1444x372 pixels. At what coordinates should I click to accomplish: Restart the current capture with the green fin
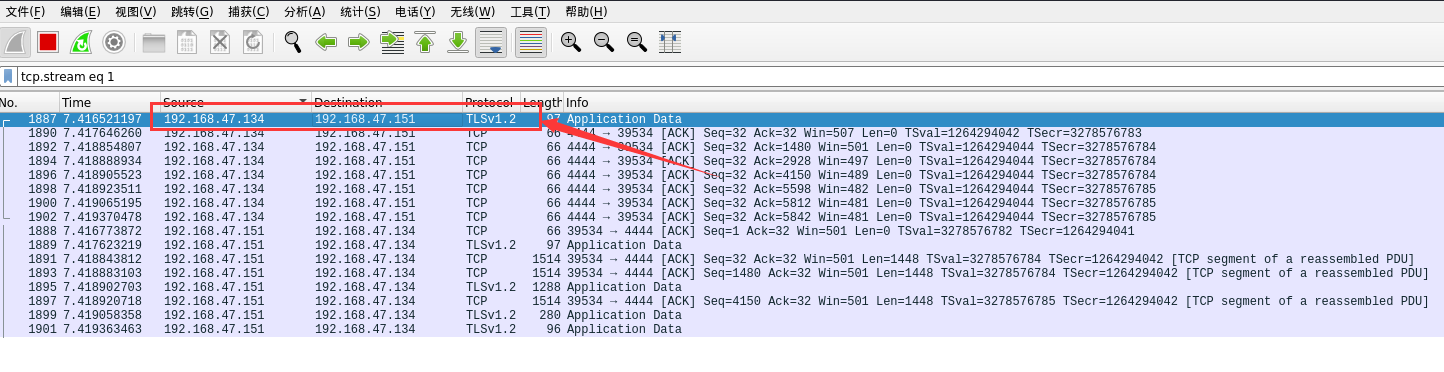coord(81,42)
